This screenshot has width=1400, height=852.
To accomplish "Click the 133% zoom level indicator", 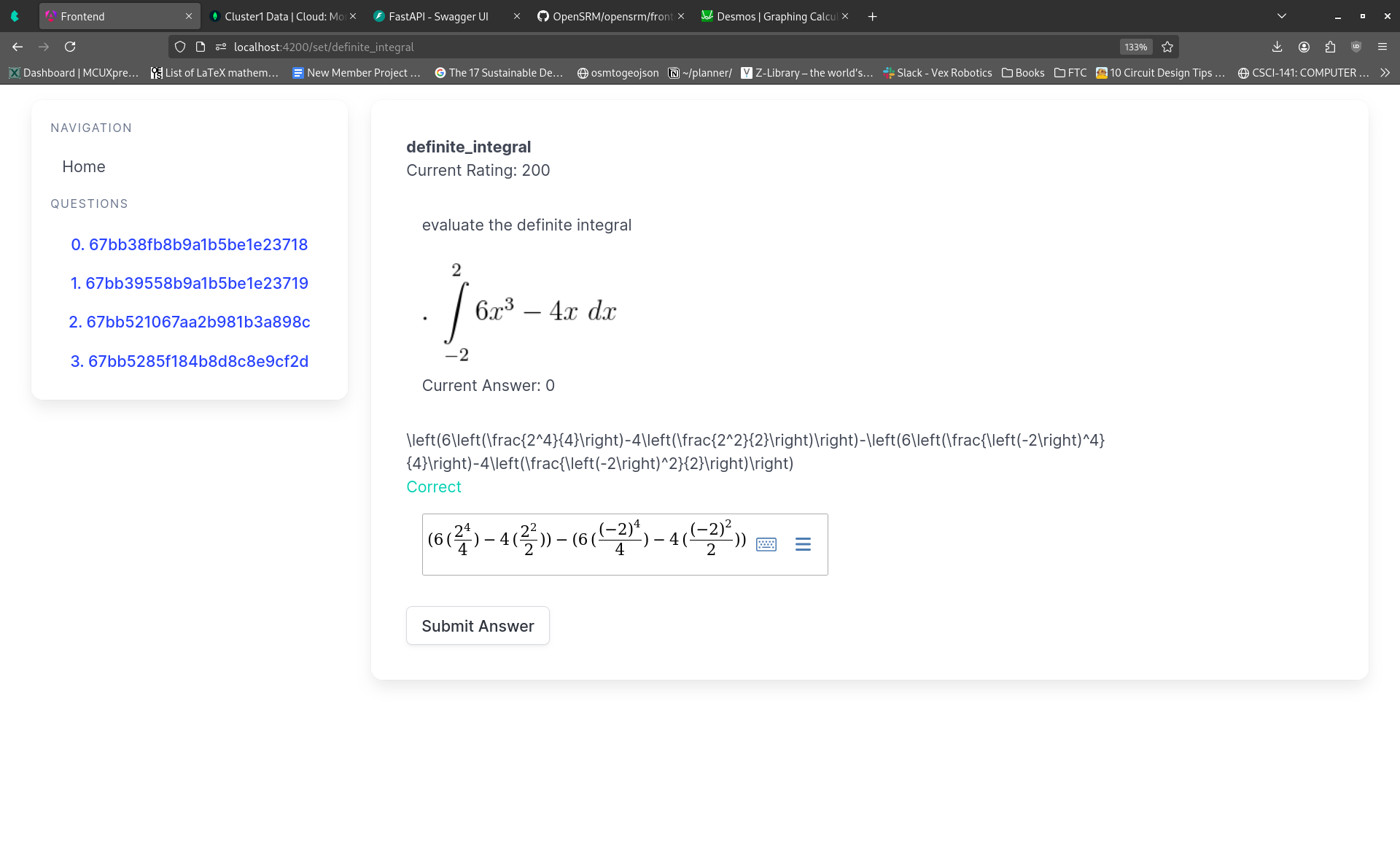I will [1135, 47].
